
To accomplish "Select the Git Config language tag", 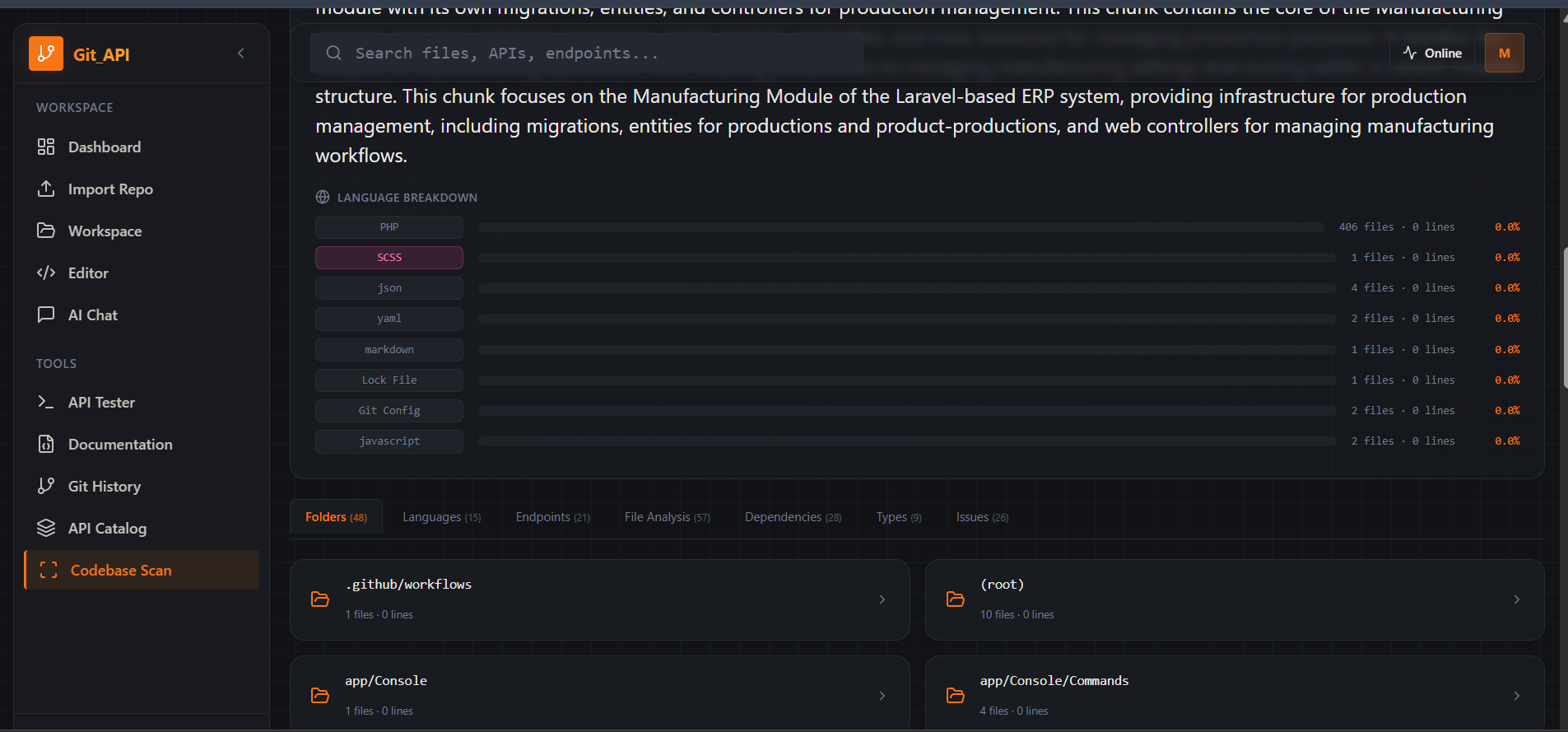I will coord(389,411).
